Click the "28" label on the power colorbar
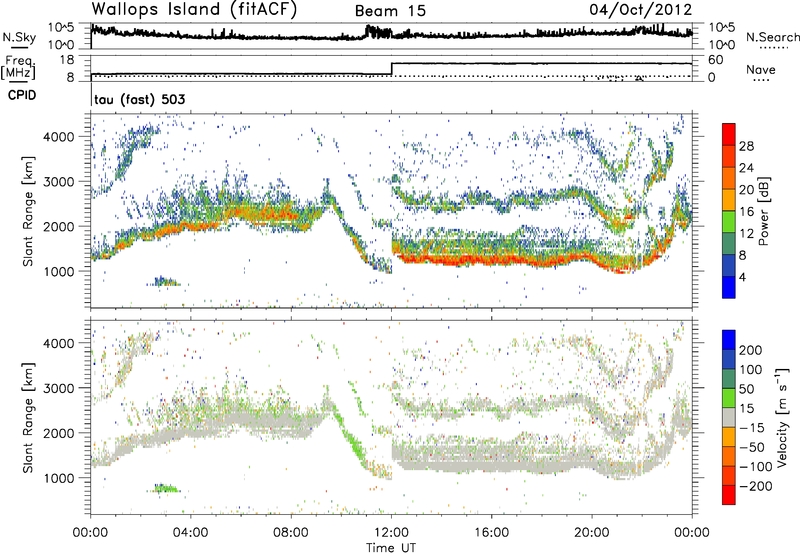 tap(746, 146)
